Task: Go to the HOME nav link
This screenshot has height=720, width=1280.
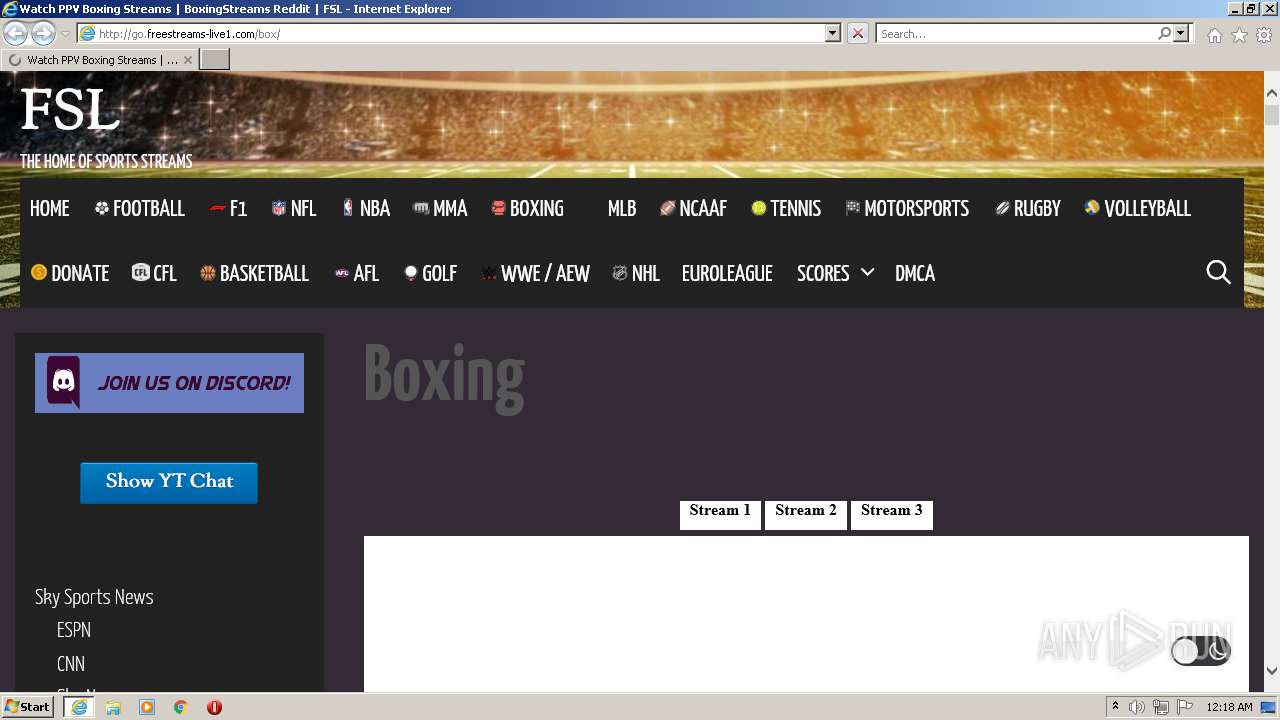Action: (x=50, y=209)
